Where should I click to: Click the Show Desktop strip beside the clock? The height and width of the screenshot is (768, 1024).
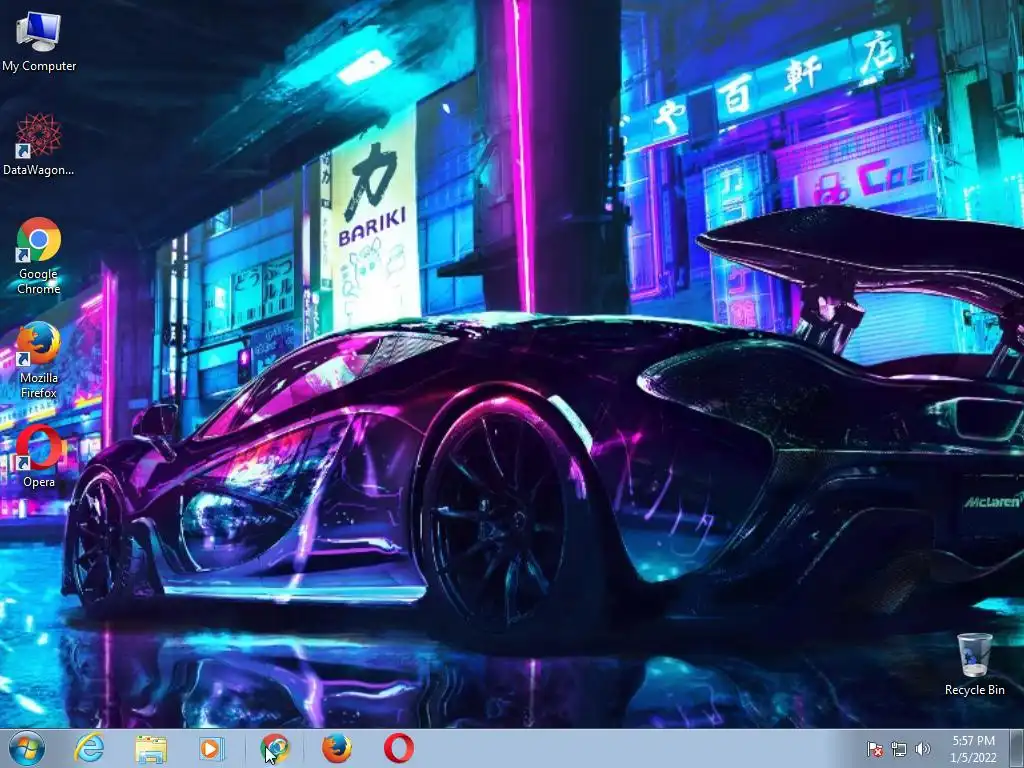1017,748
